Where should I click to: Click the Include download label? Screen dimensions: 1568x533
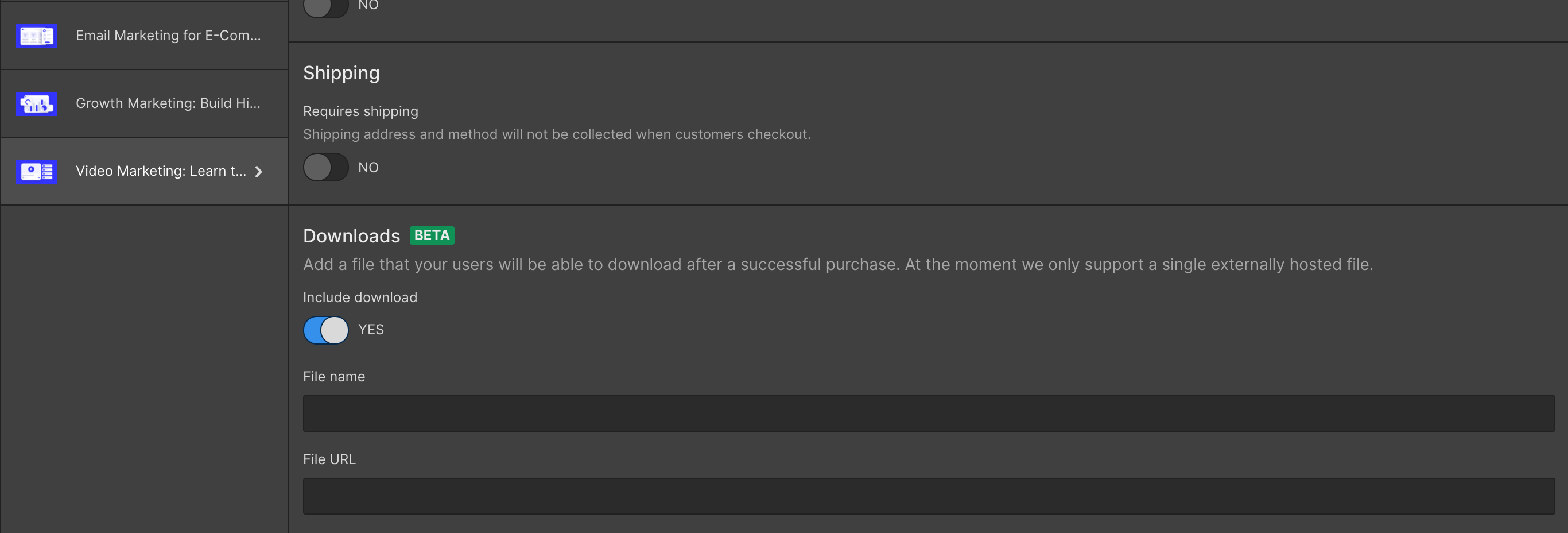(360, 298)
